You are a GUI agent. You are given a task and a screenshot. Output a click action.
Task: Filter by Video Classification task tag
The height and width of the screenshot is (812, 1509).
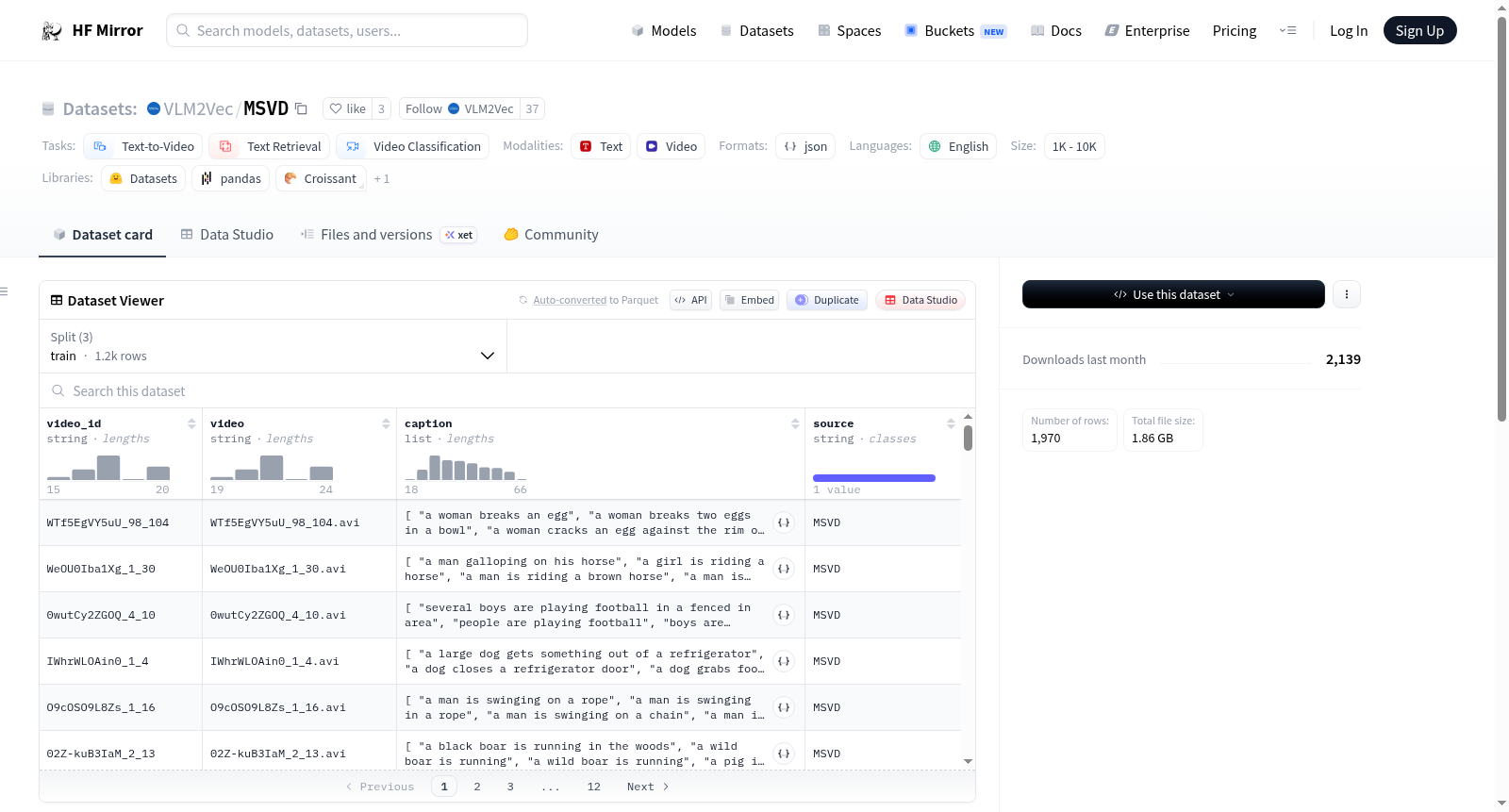tap(412, 146)
